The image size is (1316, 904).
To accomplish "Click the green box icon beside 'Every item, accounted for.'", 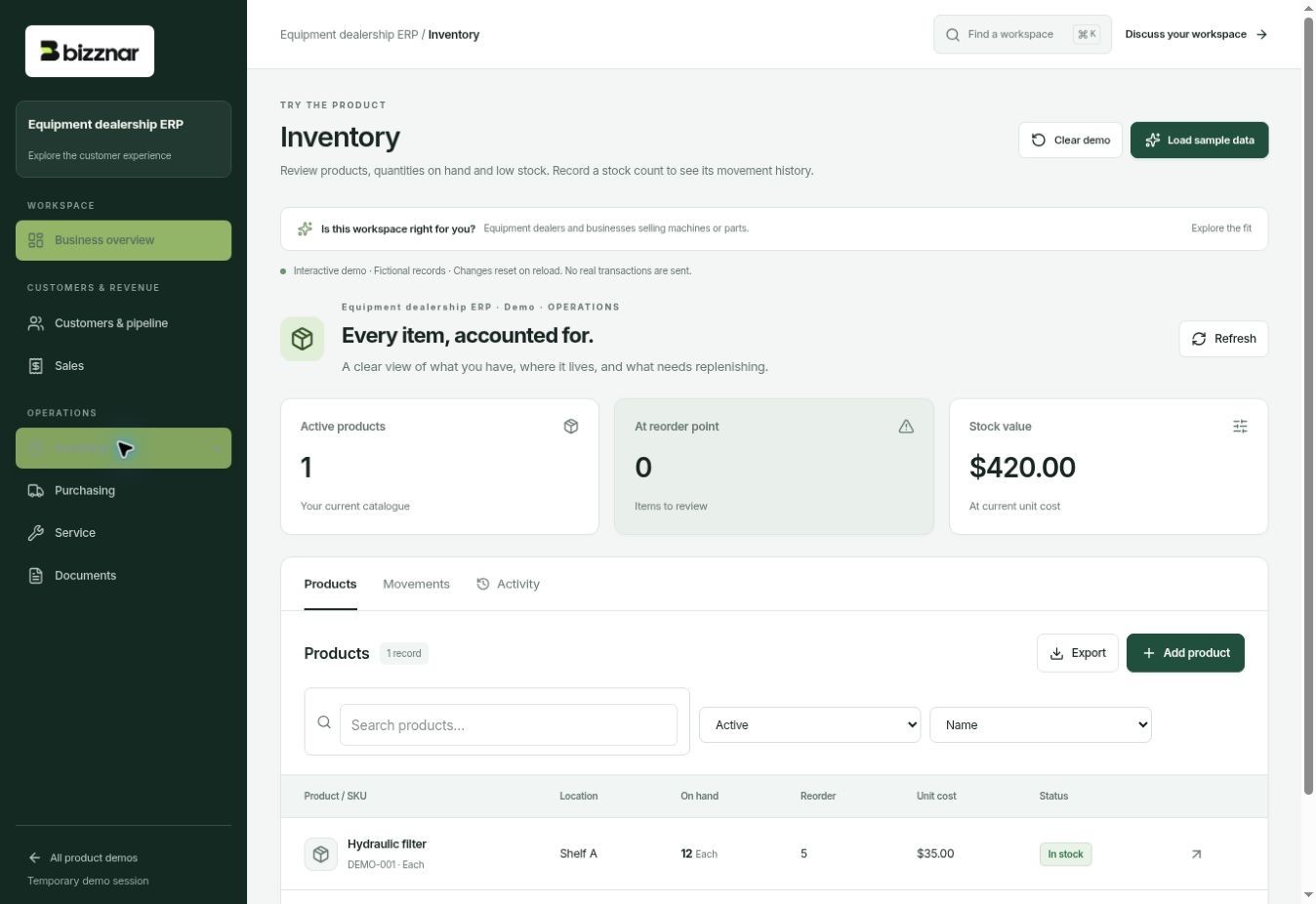I will click(x=302, y=339).
